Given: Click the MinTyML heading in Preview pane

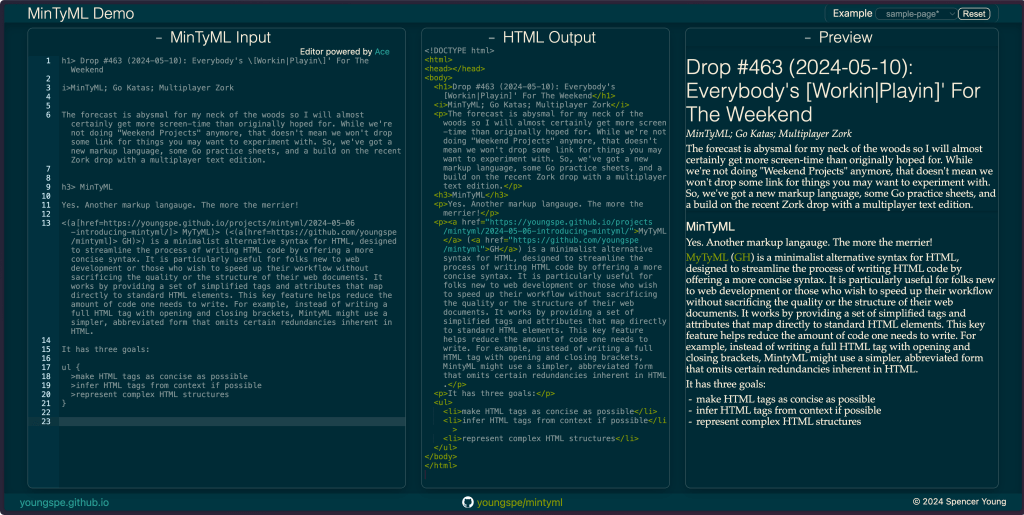Looking at the screenshot, I should tap(713, 227).
